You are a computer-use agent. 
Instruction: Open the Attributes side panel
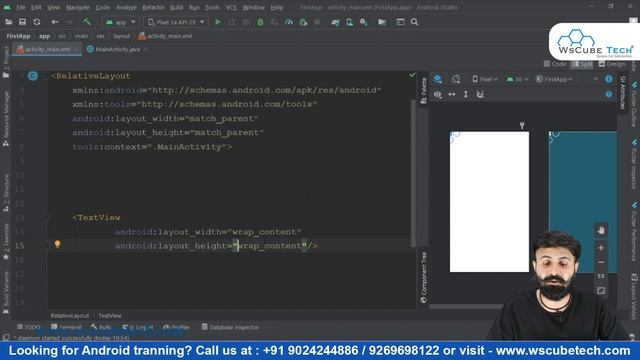[x=622, y=92]
